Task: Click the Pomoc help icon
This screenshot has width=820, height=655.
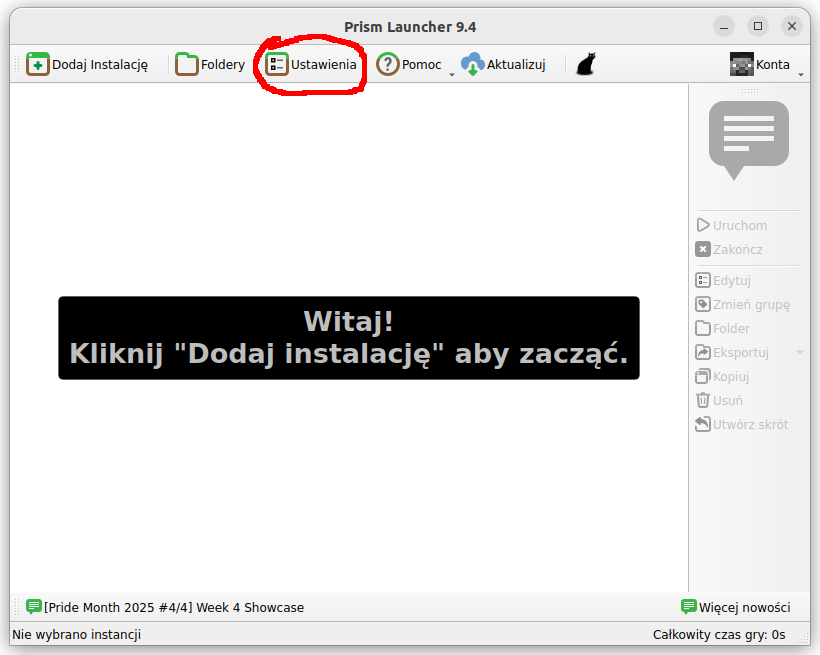Action: [x=388, y=64]
